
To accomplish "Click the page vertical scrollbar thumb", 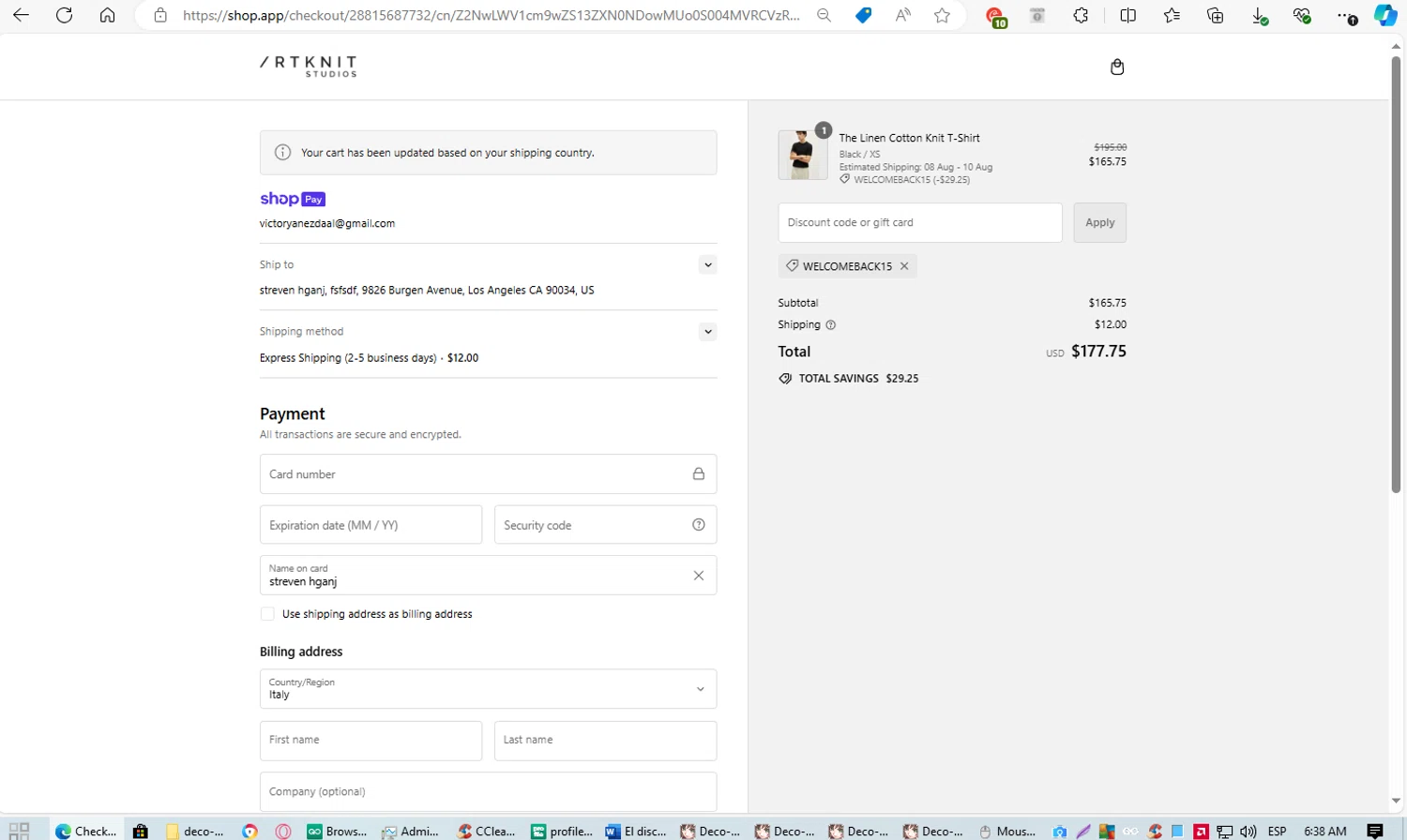I will click(x=1396, y=274).
